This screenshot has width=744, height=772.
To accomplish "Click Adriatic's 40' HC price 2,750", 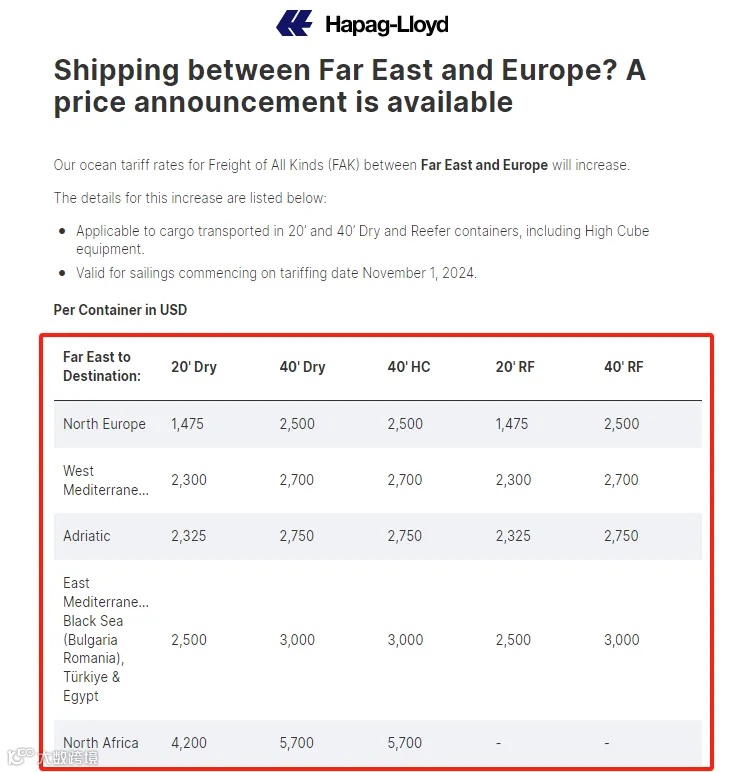I will coord(405,536).
